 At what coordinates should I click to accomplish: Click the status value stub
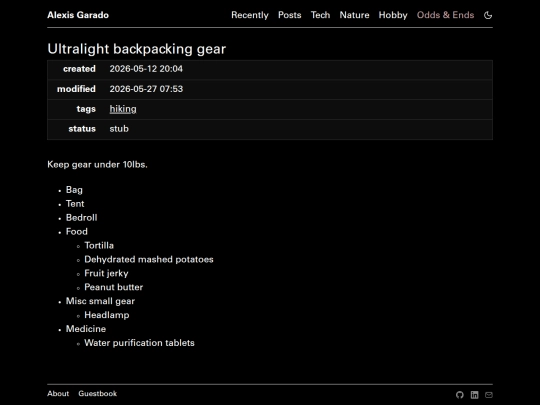click(x=119, y=129)
